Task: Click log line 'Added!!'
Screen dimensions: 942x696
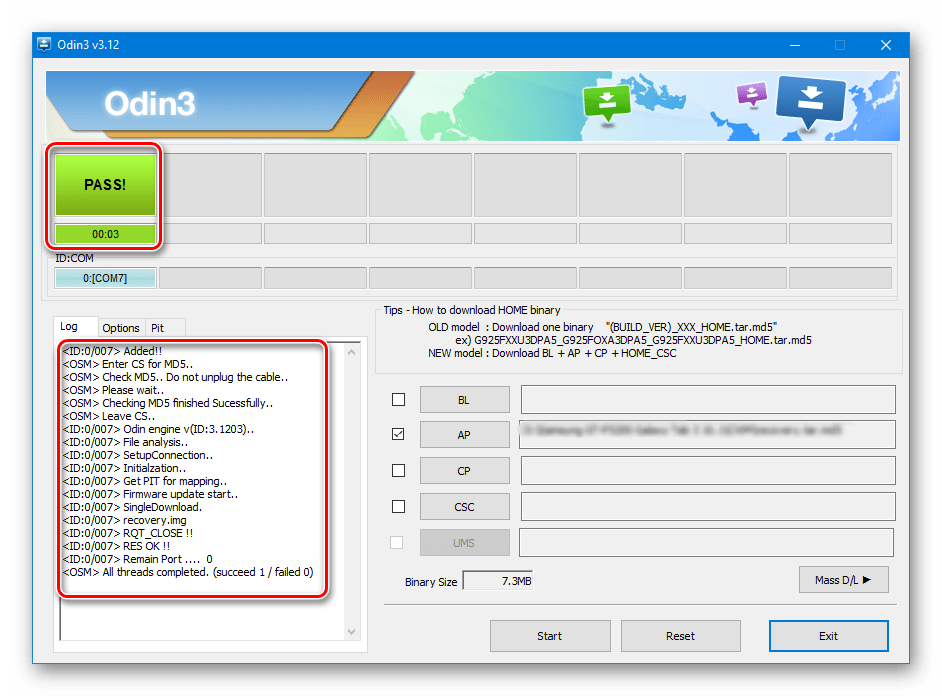Action: click(x=112, y=351)
